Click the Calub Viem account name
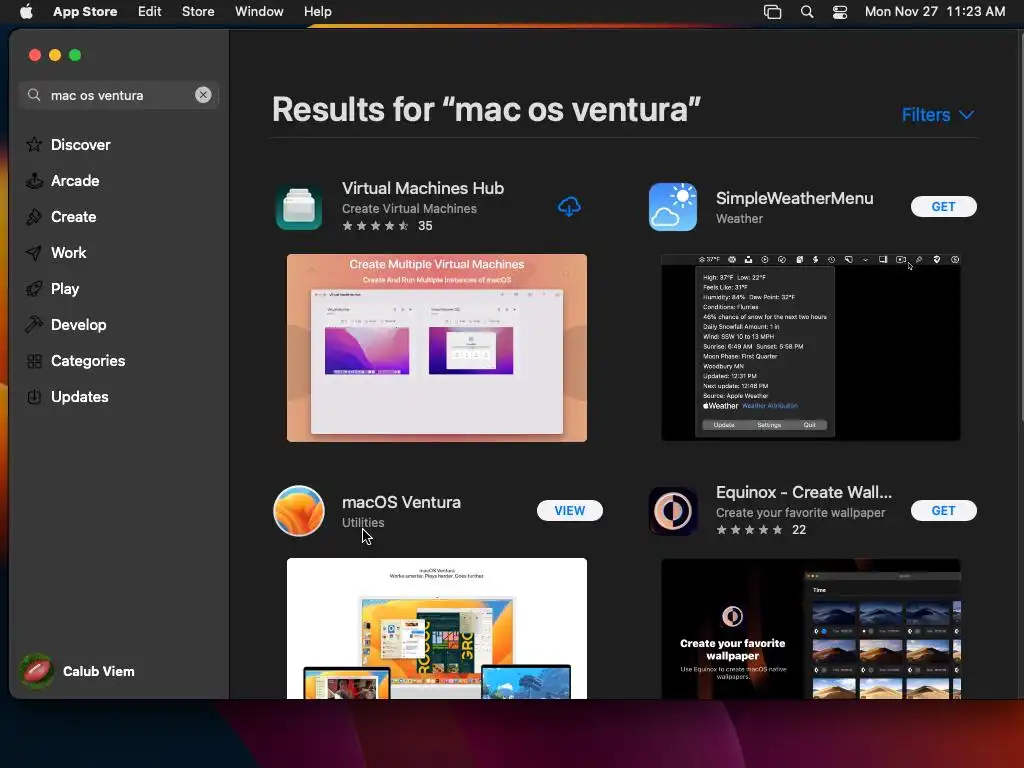 99,671
